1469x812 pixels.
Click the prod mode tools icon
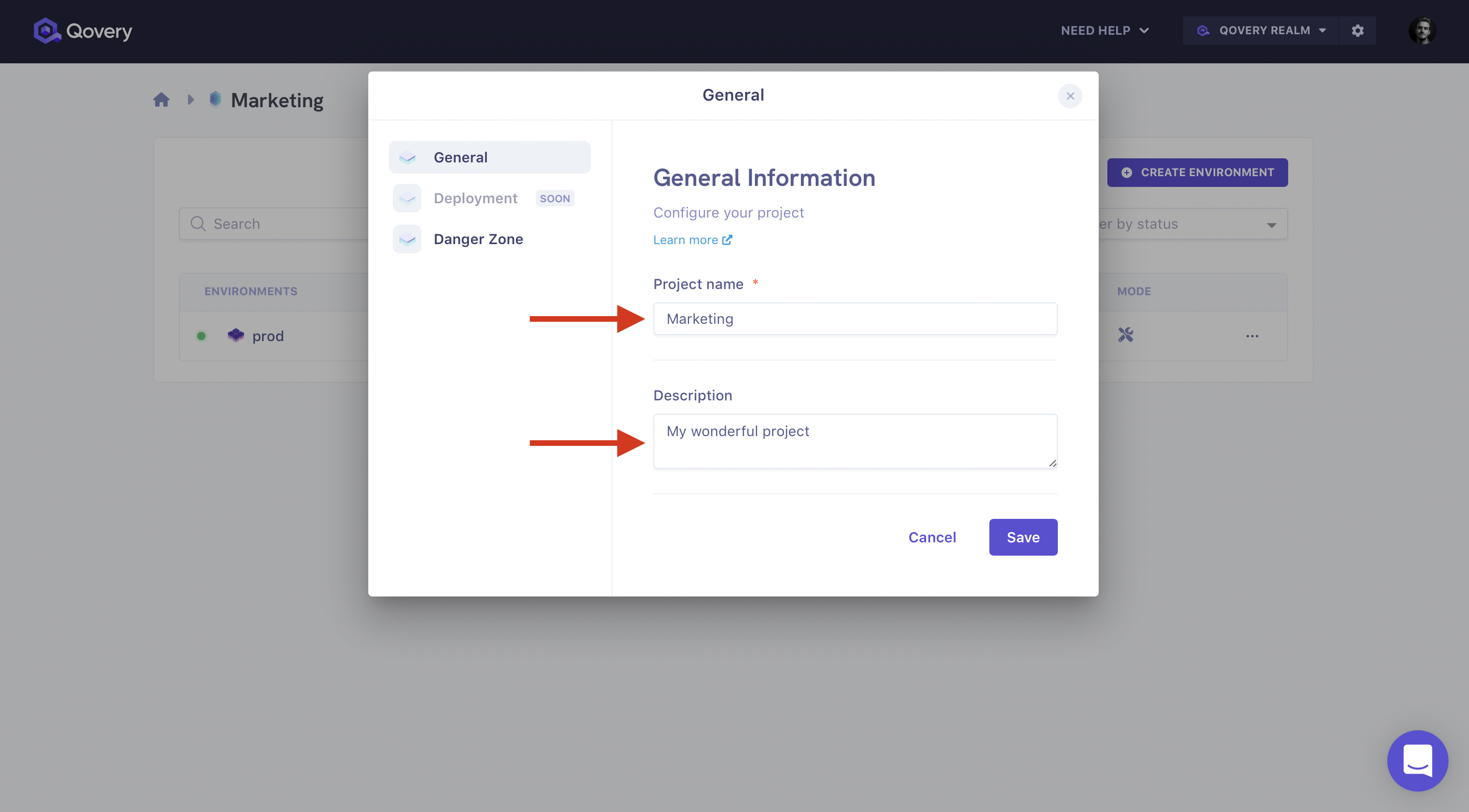[x=1125, y=335]
